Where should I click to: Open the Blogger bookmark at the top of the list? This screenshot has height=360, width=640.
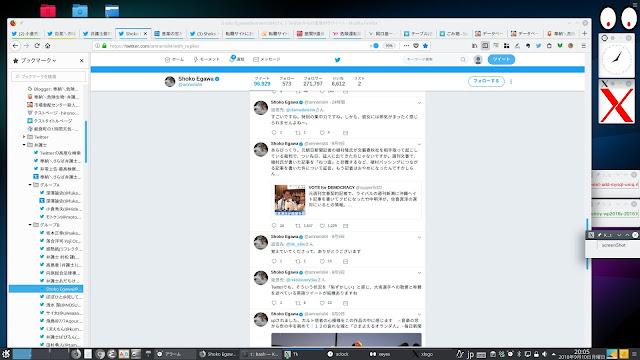(x=53, y=89)
